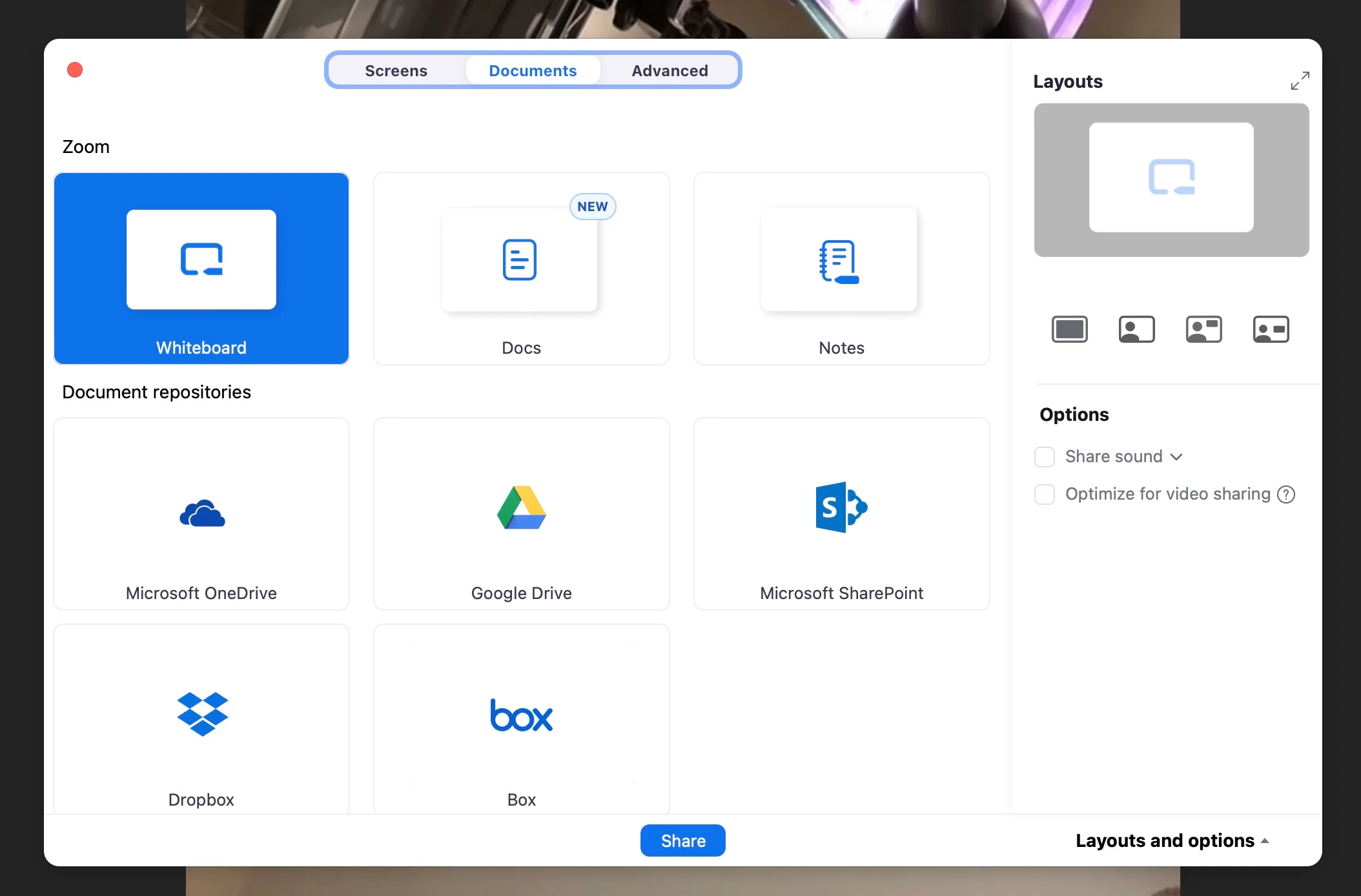This screenshot has height=896, width=1361.
Task: Pick the Notes notebook icon
Action: pyautogui.click(x=839, y=261)
